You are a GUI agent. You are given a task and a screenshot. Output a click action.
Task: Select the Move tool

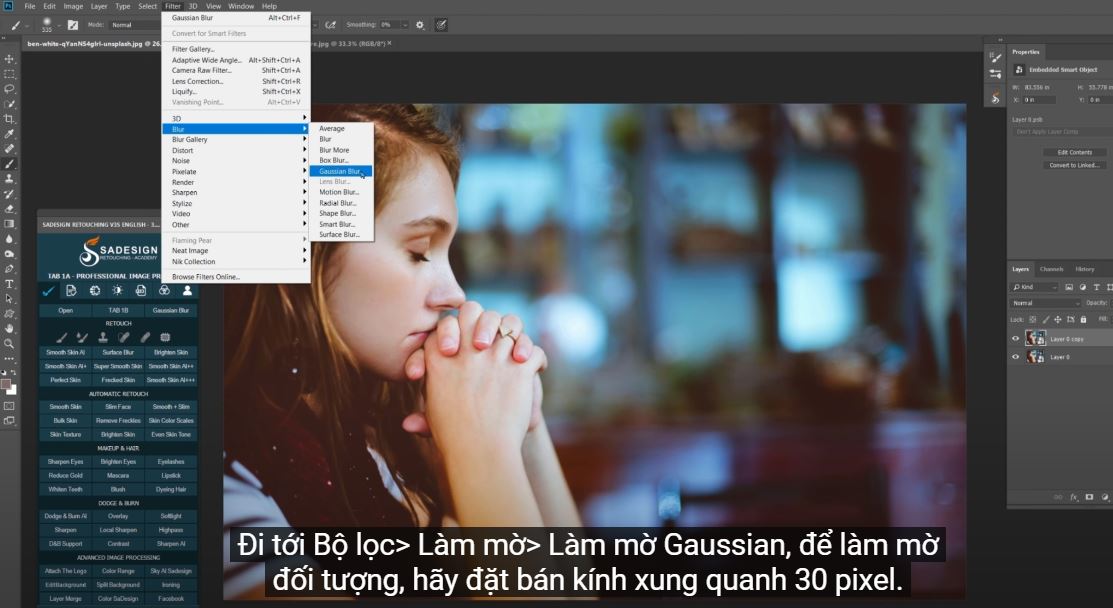9,59
